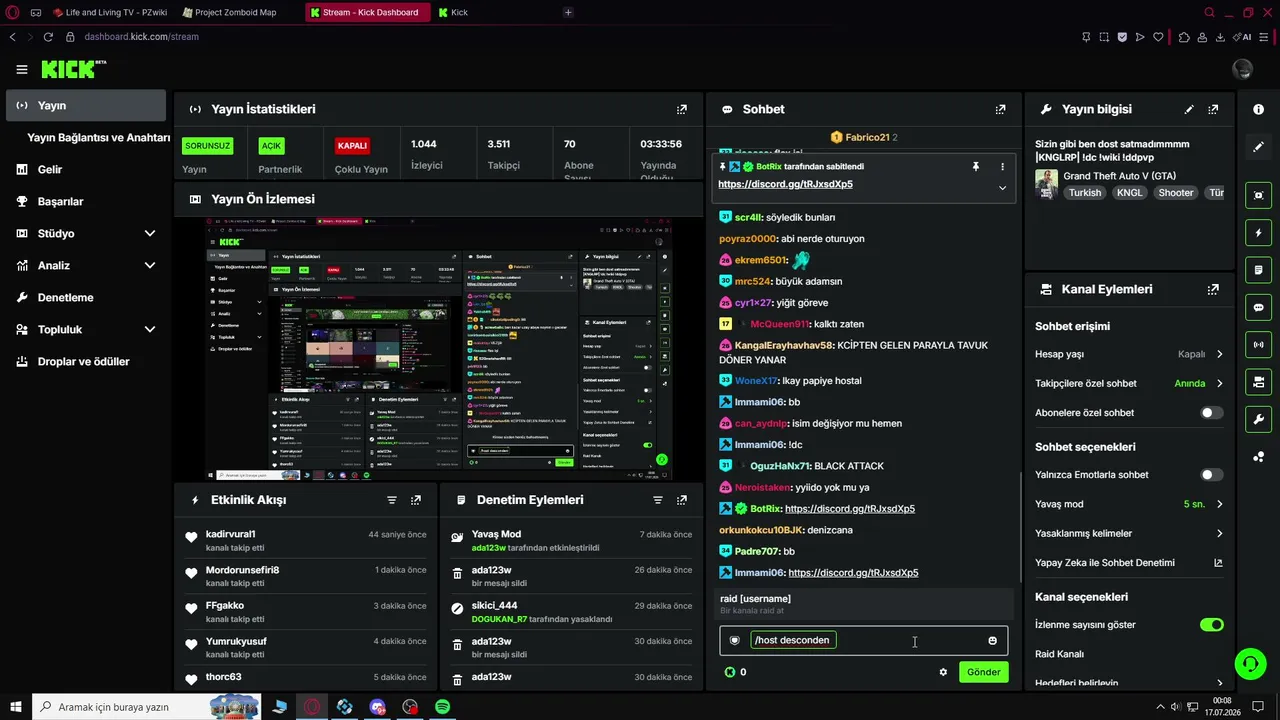Click the three-dots cluster icon in right rail
The width and height of the screenshot is (1280, 720).
point(1258,457)
